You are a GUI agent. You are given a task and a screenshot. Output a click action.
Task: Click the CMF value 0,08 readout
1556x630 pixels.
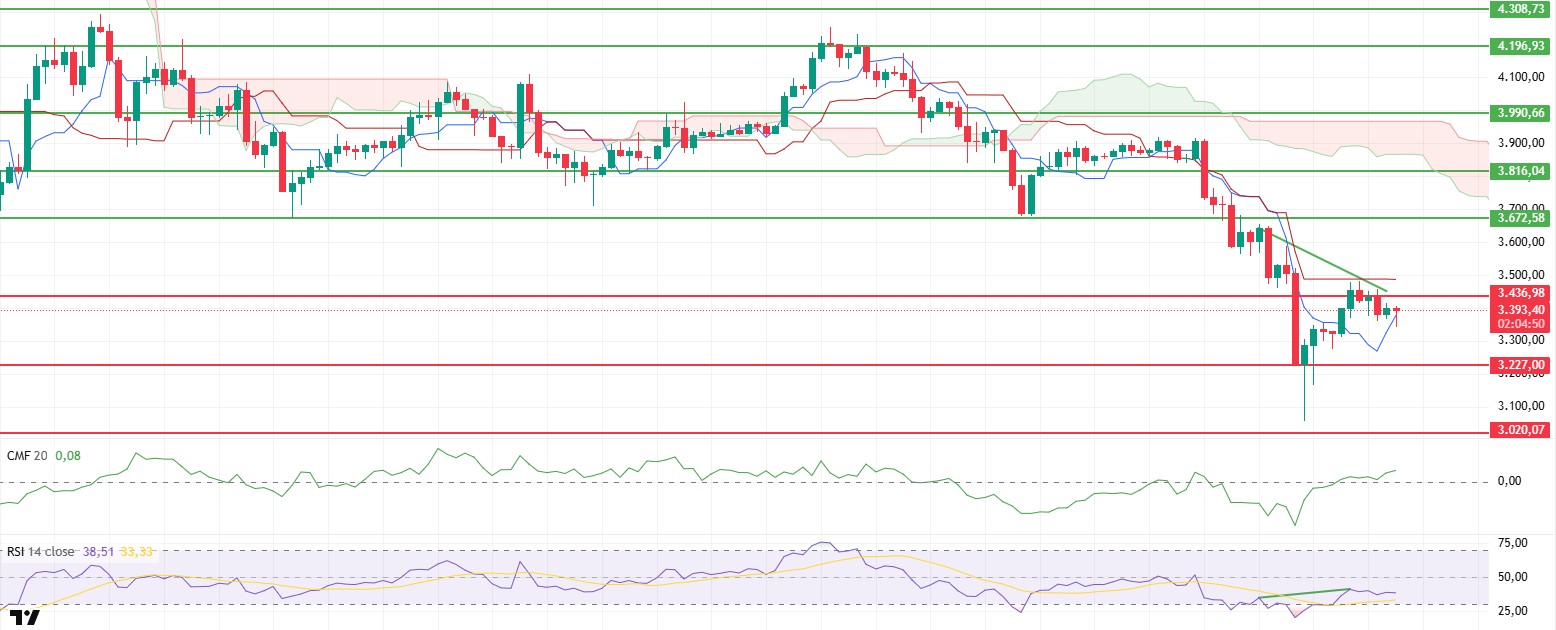click(68, 455)
